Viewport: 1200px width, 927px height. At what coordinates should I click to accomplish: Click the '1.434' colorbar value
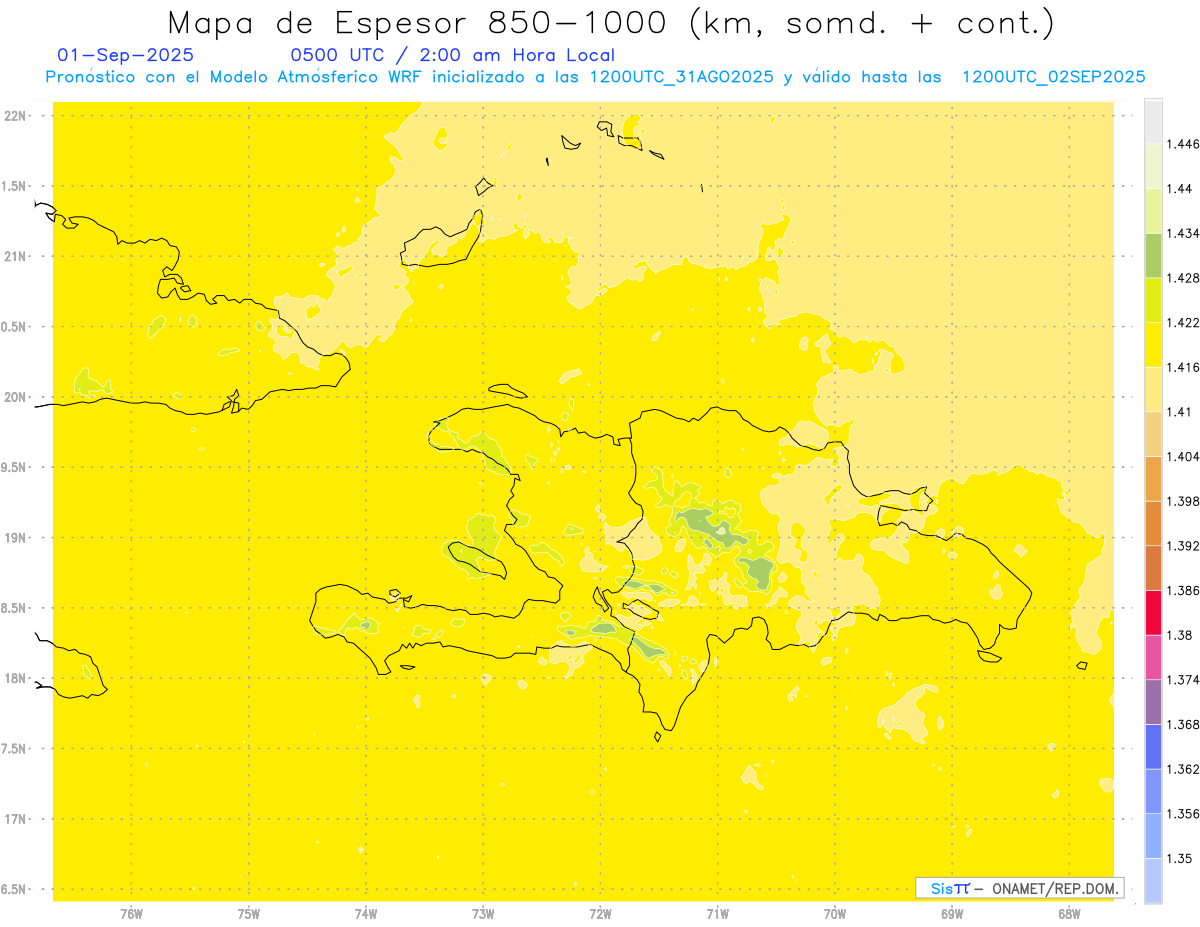[1184, 233]
